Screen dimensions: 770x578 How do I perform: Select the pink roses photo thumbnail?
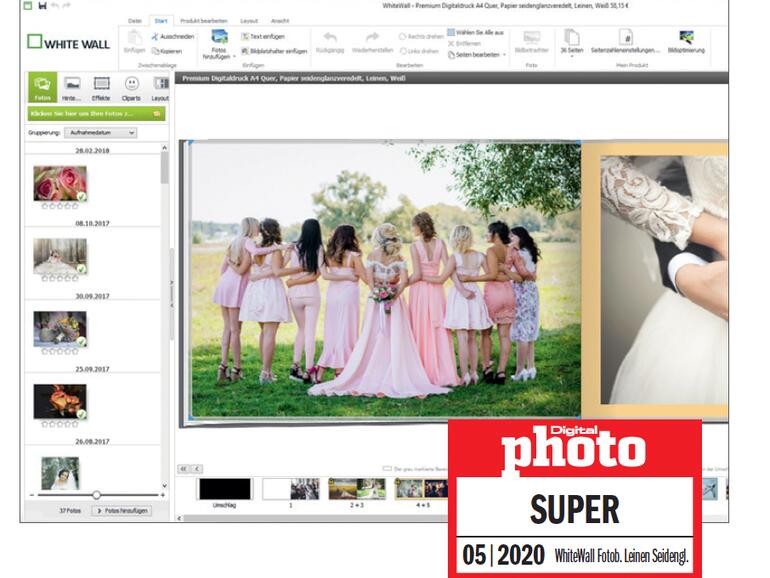tap(60, 183)
